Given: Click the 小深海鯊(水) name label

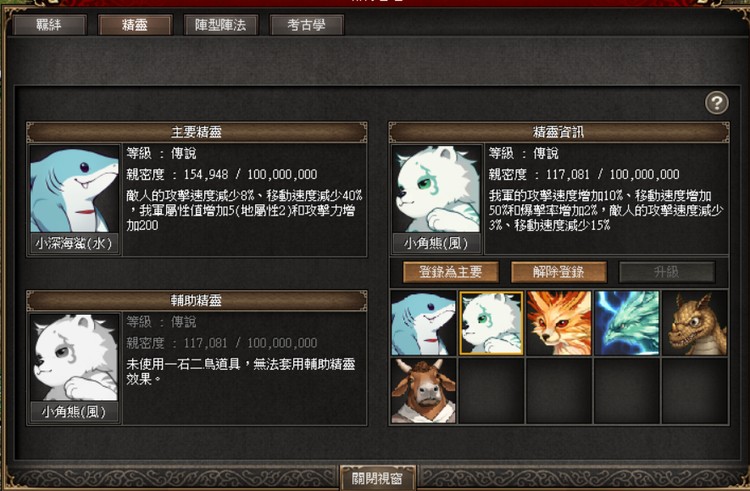Looking at the screenshot, I should pos(74,244).
